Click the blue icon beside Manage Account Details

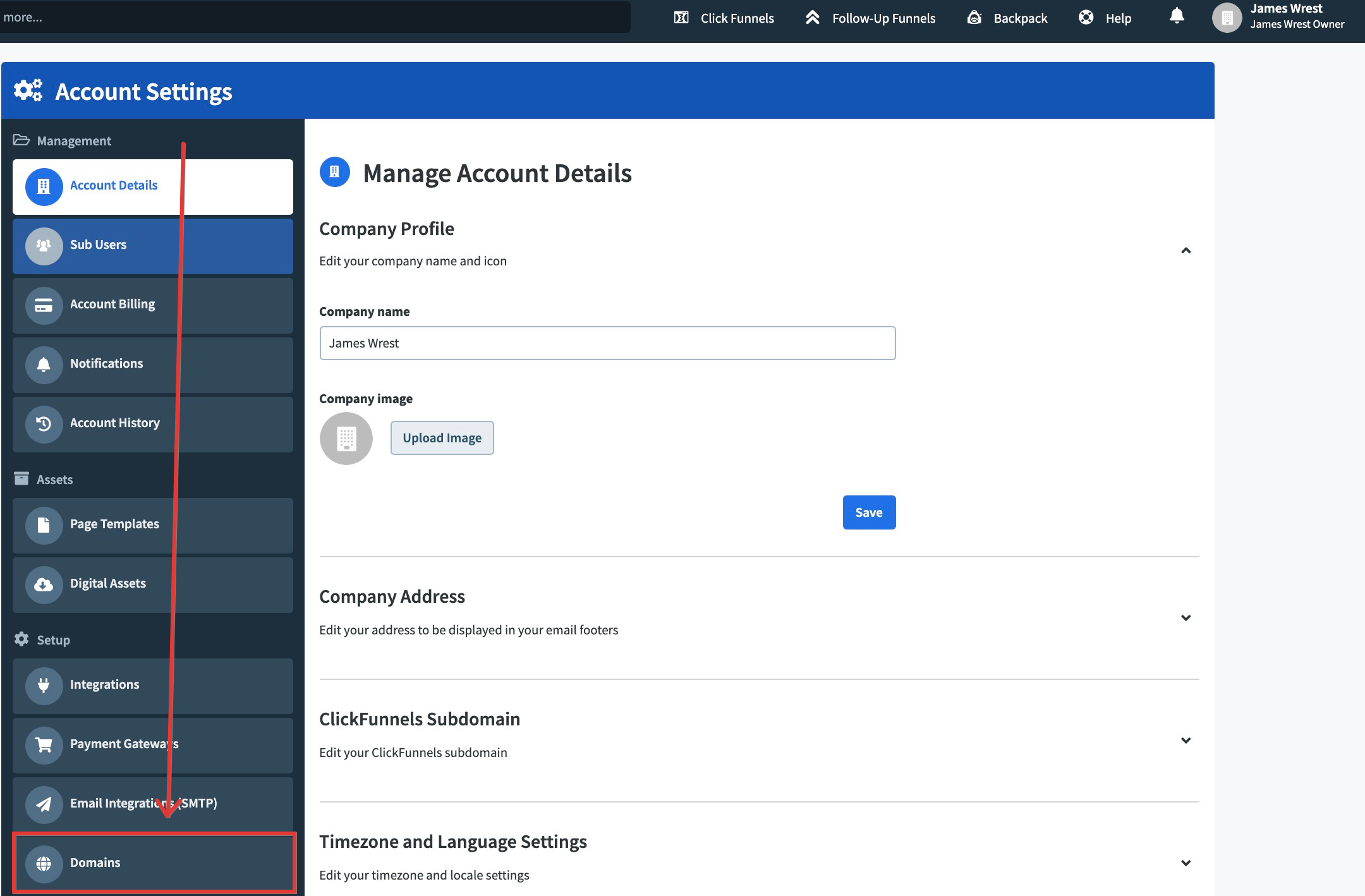[335, 172]
